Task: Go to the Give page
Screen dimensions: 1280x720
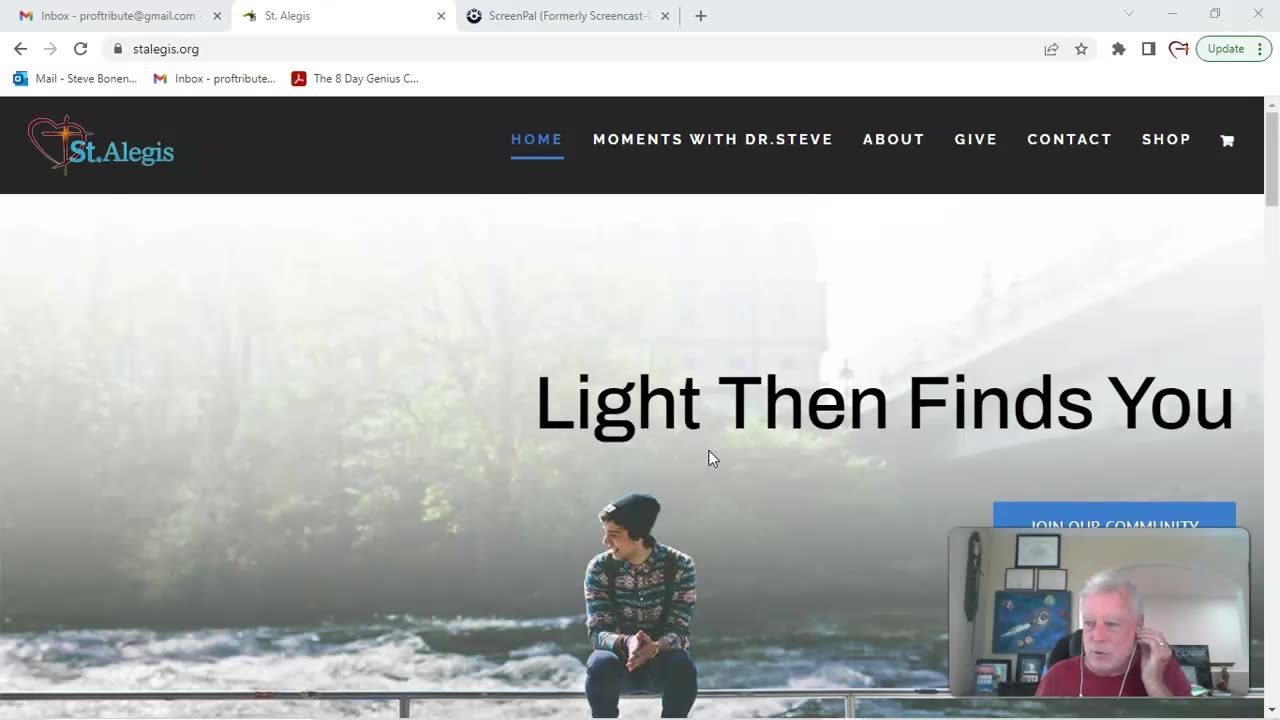Action: coord(976,140)
